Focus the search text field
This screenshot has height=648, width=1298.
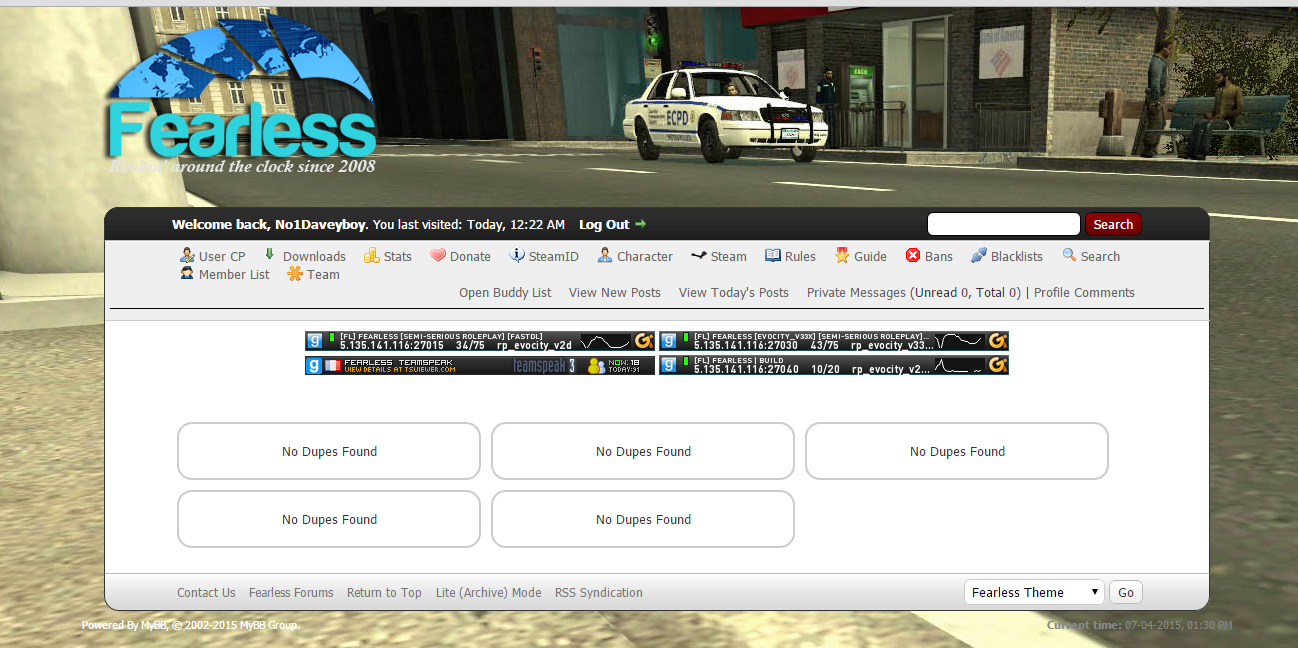pos(1004,224)
